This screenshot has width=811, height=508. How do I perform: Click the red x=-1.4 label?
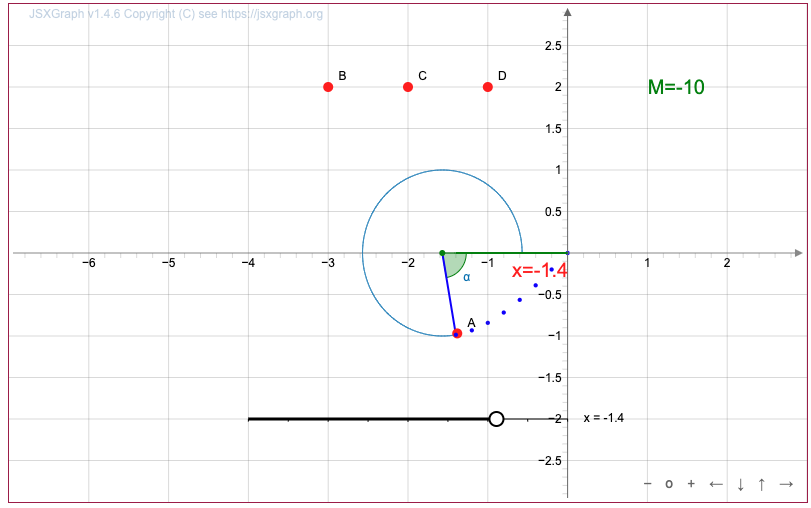(x=539, y=271)
